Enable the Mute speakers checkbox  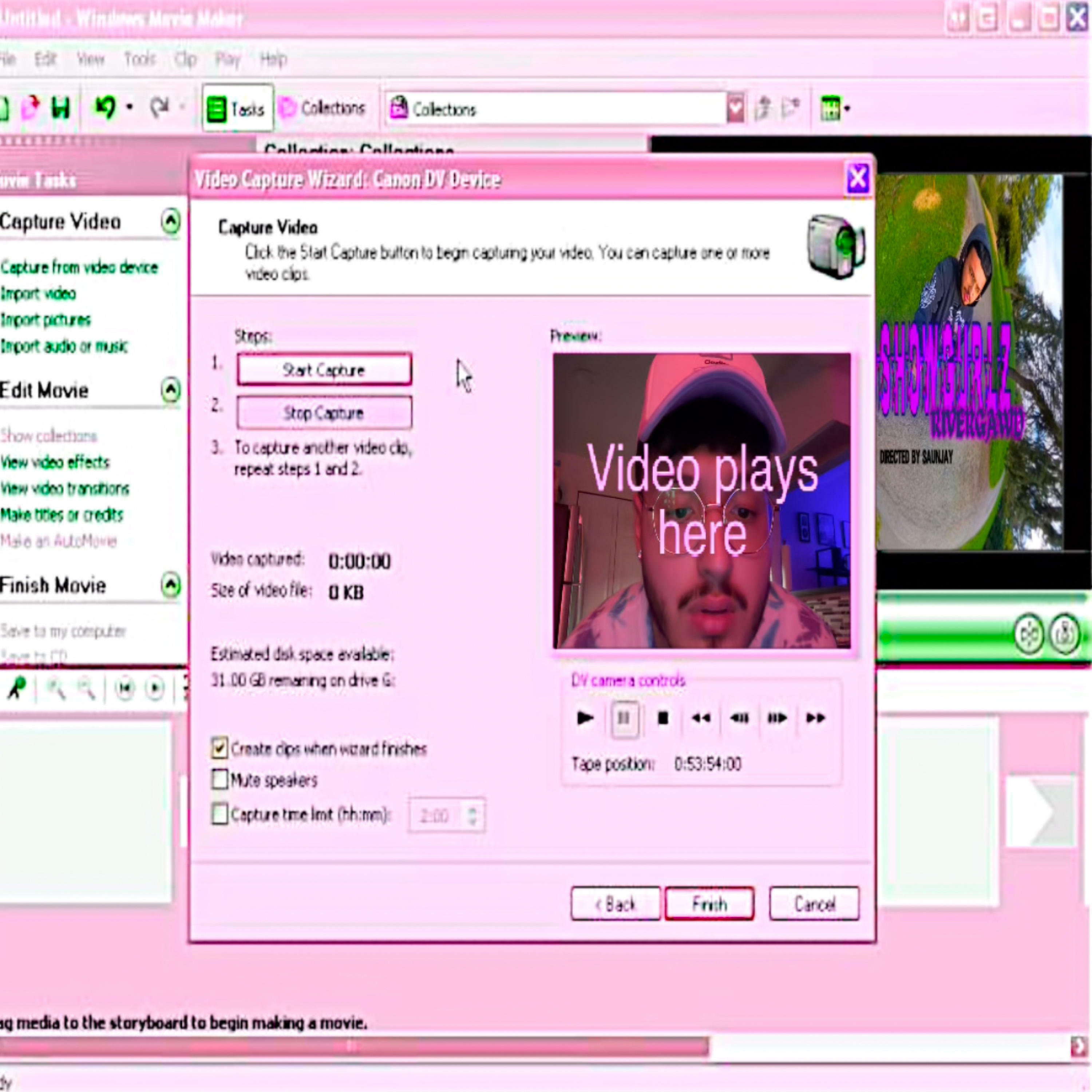pyautogui.click(x=220, y=779)
